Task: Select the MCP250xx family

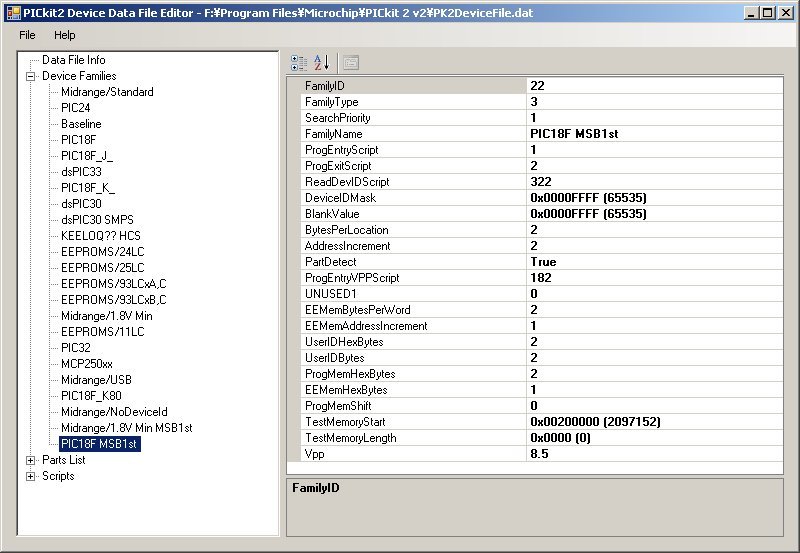Action: click(87, 364)
